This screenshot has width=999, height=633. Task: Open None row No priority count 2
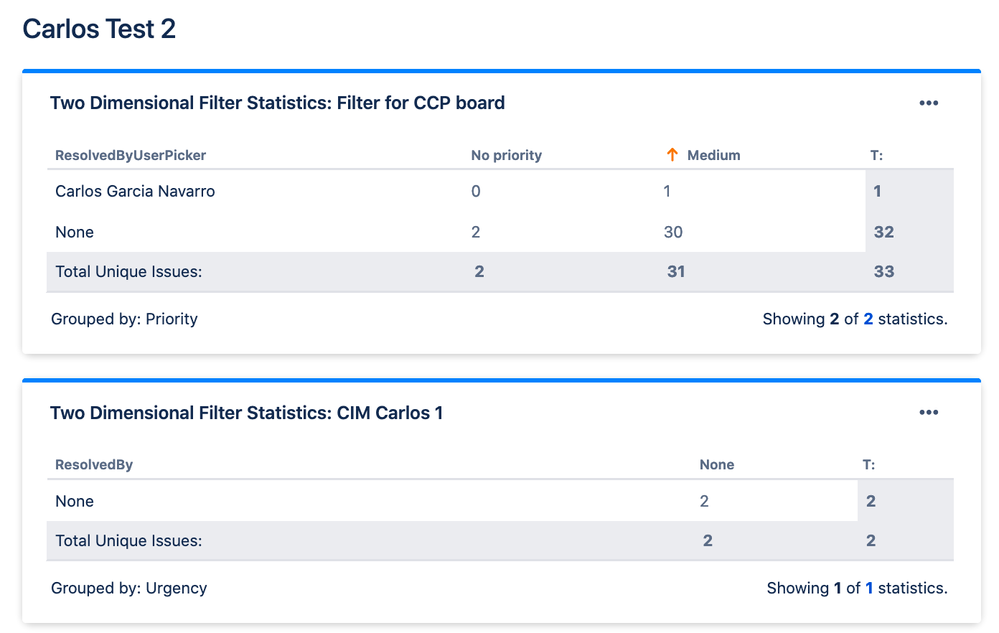476,232
